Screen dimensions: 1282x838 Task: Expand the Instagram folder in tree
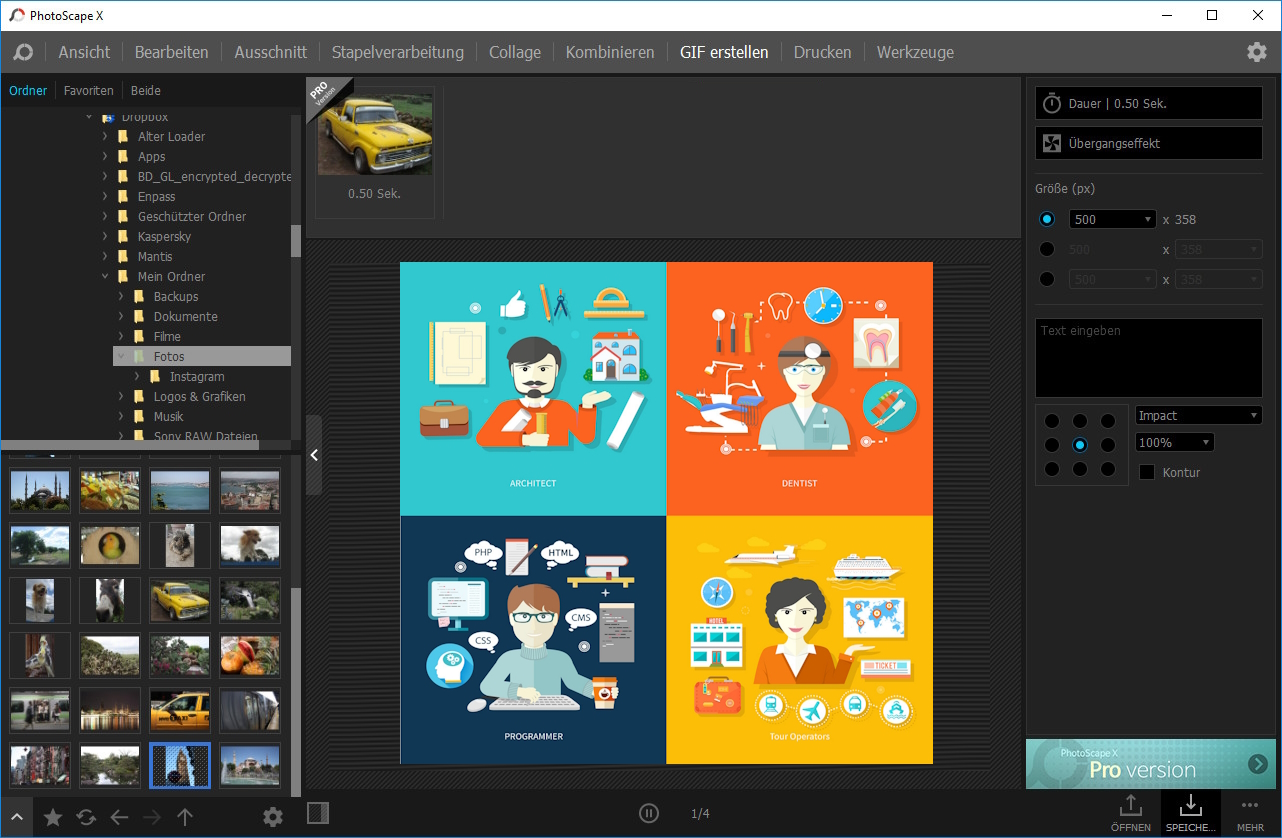pyautogui.click(x=137, y=377)
